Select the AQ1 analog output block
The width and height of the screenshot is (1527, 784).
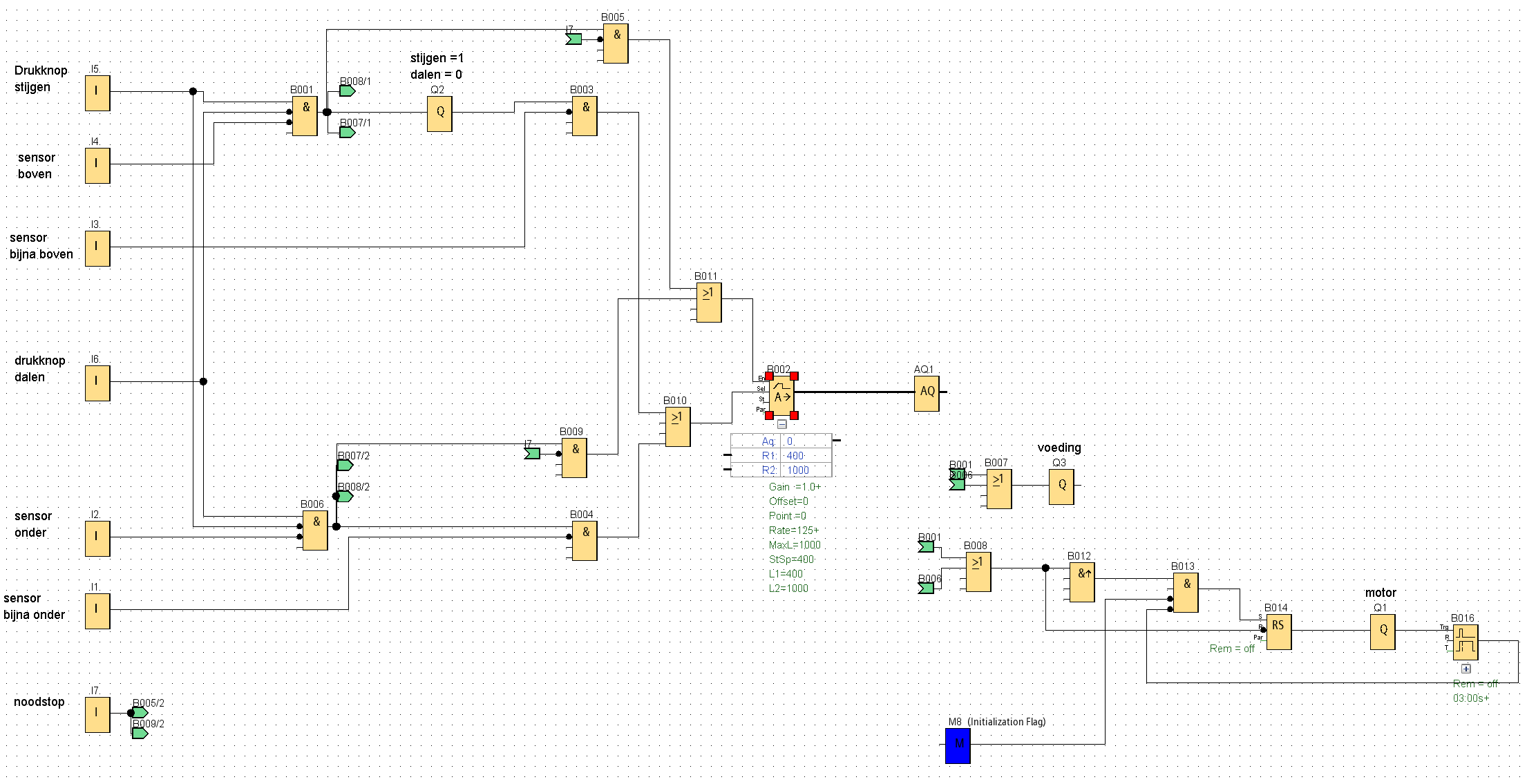point(927,394)
